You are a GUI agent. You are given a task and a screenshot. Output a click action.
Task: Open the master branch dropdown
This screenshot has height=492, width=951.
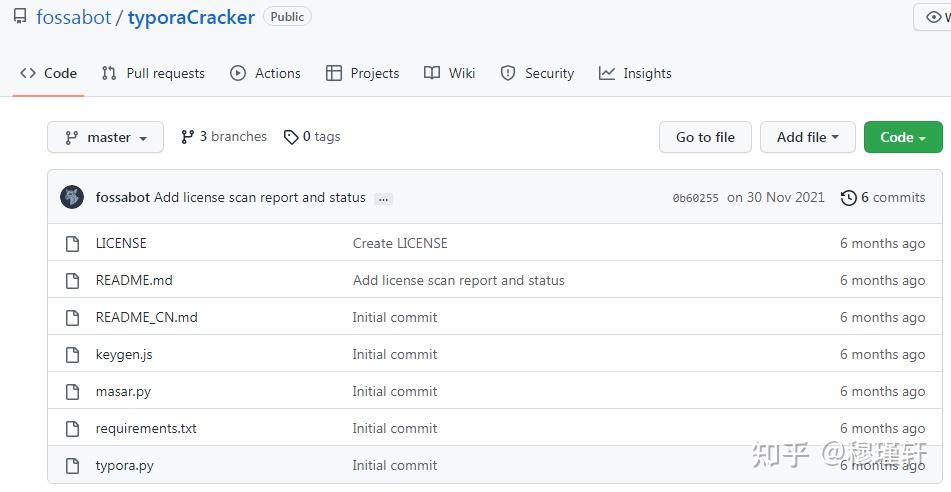click(x=105, y=138)
